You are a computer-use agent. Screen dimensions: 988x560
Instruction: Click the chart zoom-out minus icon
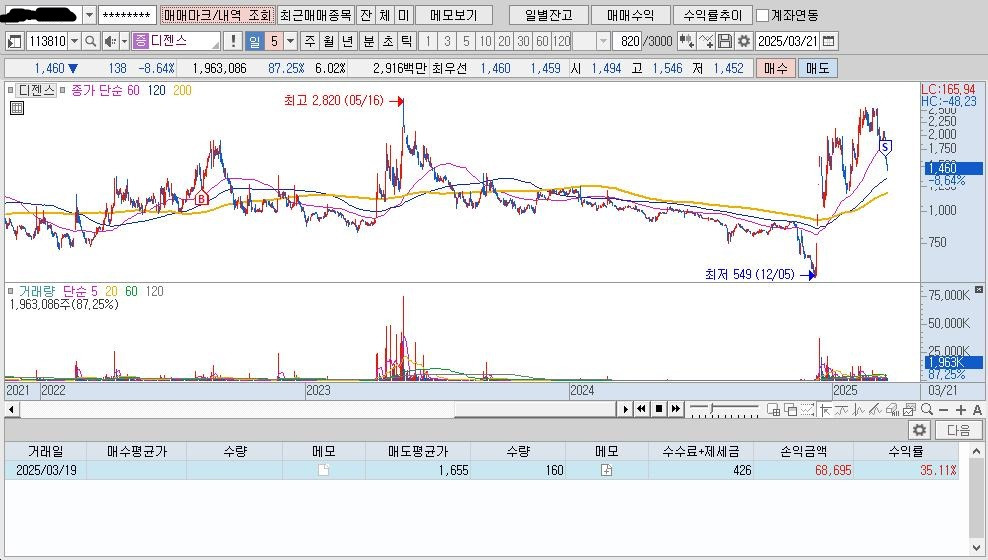945,409
